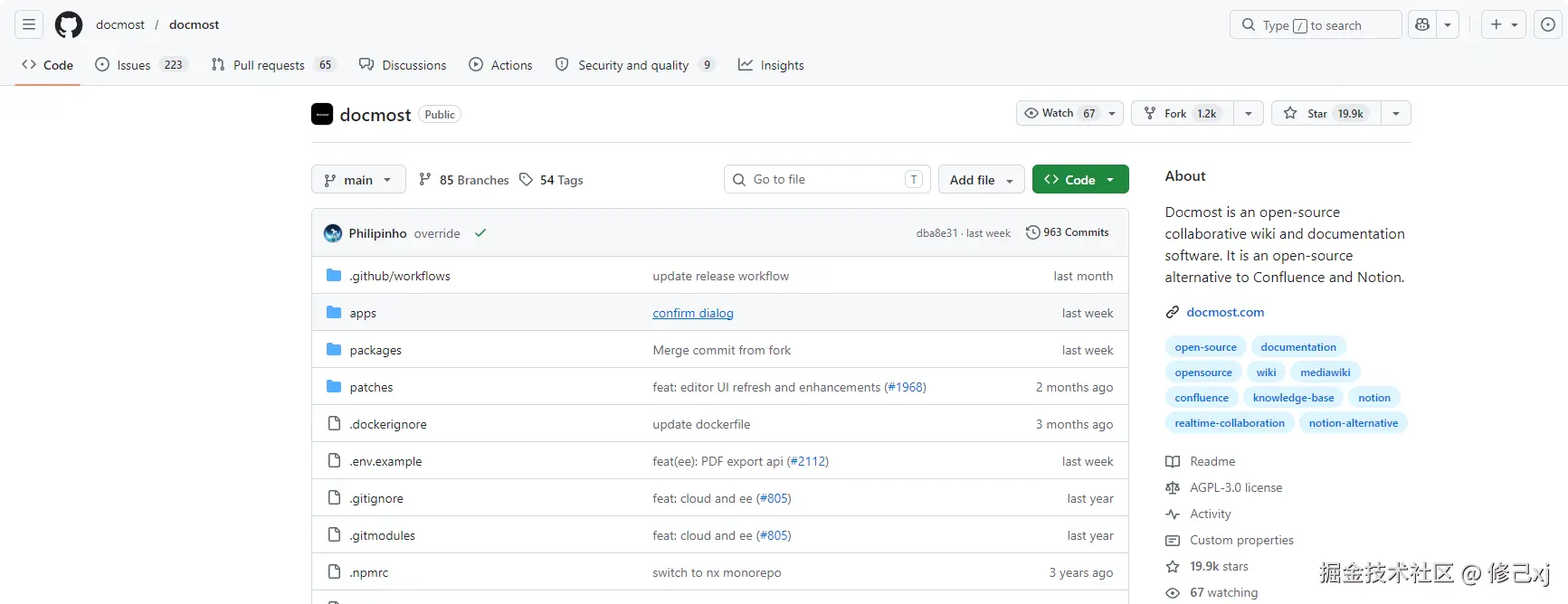Click Philipinho's avatar thumbnail
Image resolution: width=1568 pixels, height=604 pixels.
(x=333, y=233)
